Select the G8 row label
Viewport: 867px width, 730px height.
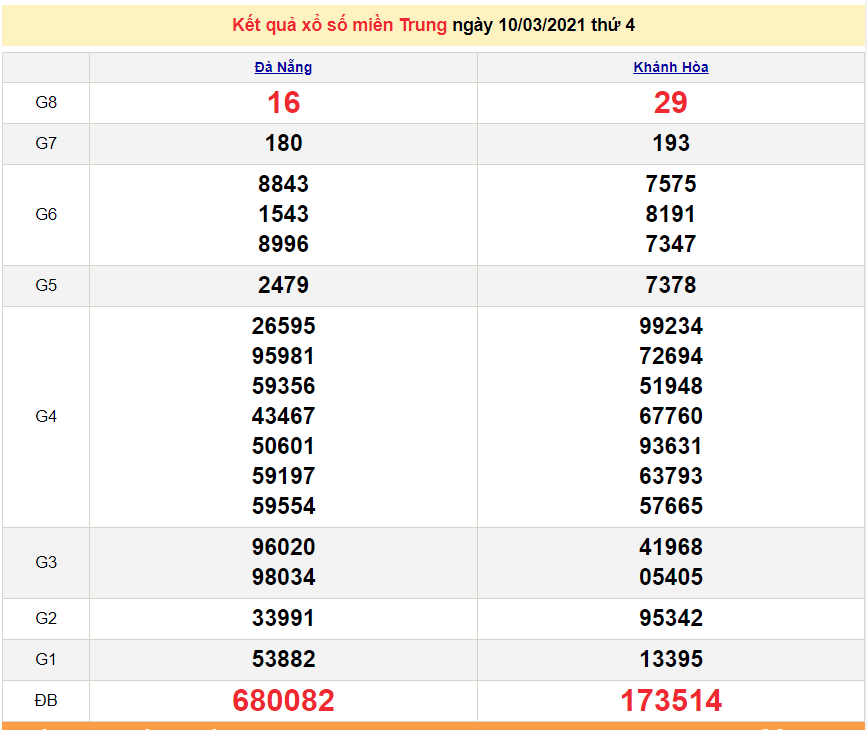click(x=46, y=103)
